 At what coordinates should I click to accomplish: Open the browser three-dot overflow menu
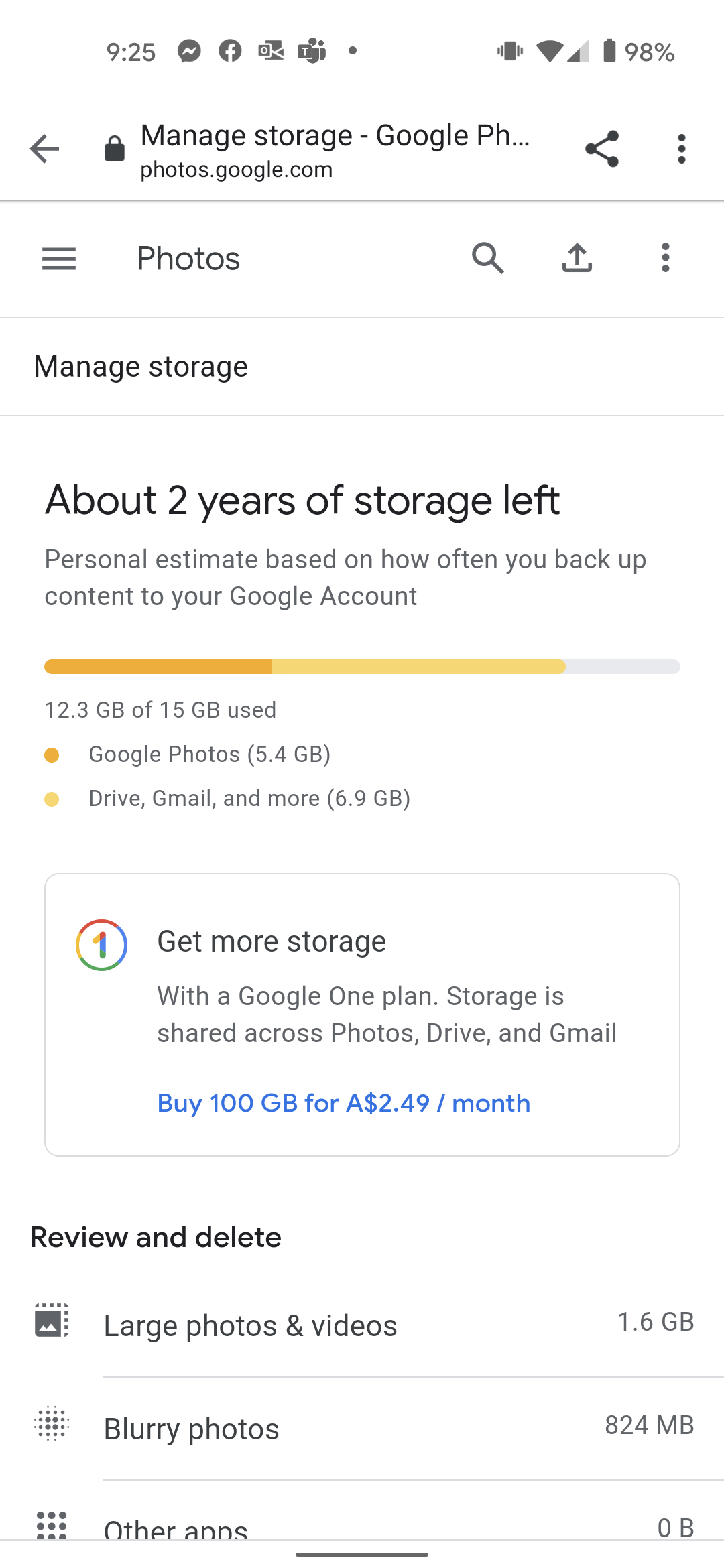tap(681, 149)
